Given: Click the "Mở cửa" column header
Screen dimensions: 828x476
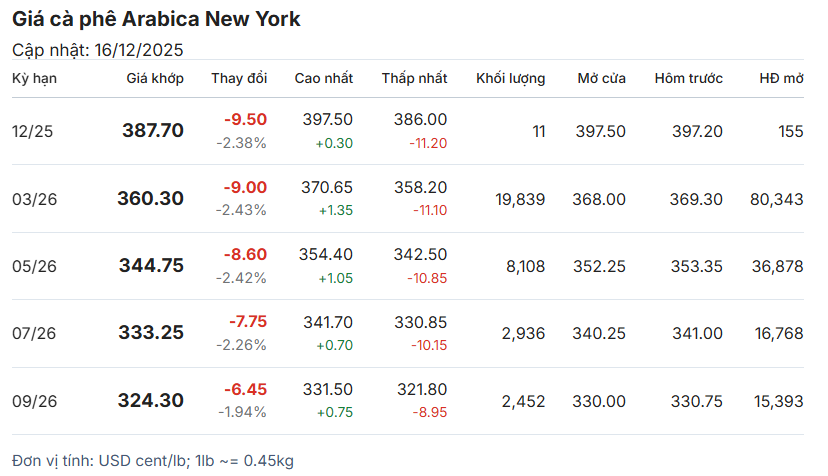Looking at the screenshot, I should click(x=601, y=78).
